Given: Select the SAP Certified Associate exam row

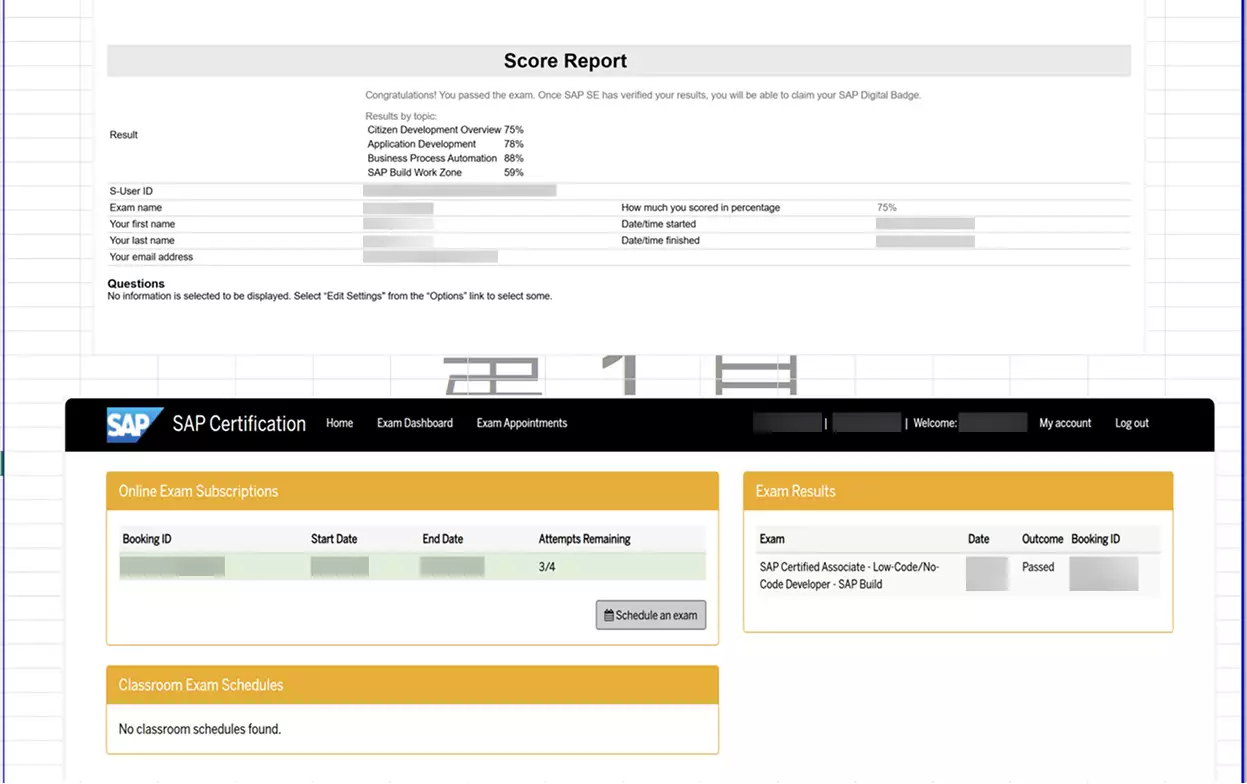Looking at the screenshot, I should tap(849, 575).
